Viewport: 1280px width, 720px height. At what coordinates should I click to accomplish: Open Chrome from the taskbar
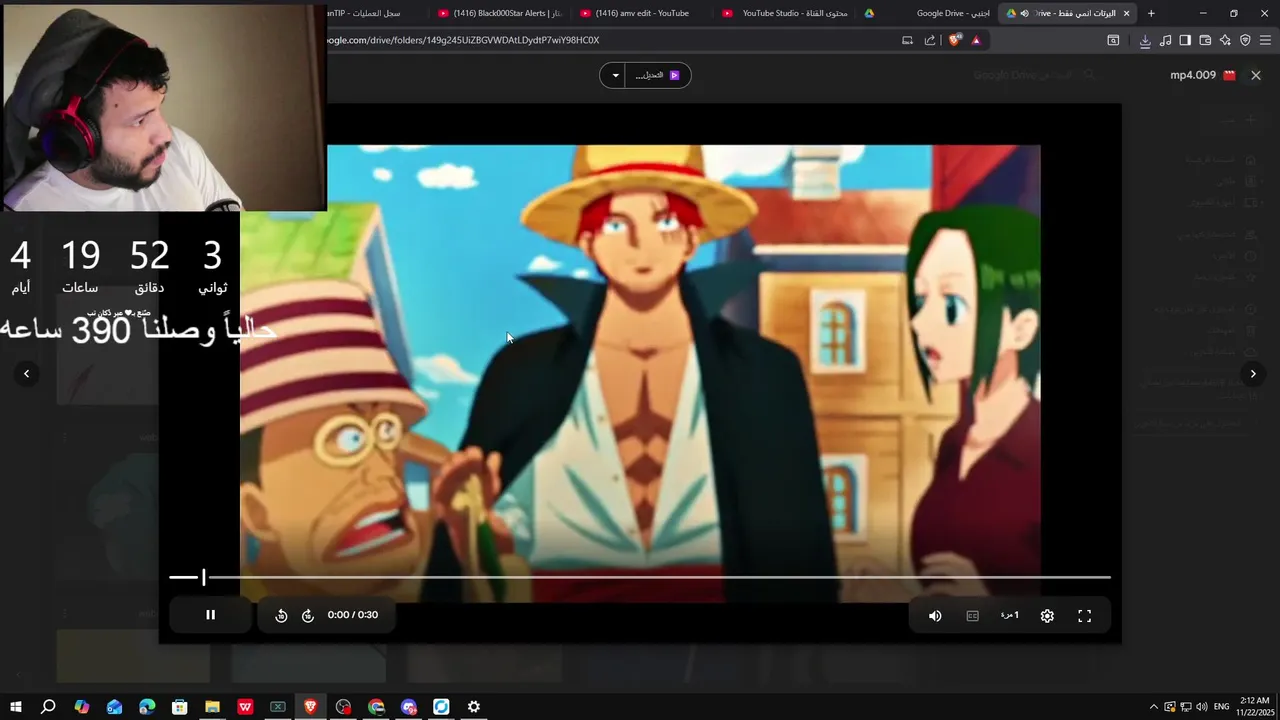(x=376, y=707)
